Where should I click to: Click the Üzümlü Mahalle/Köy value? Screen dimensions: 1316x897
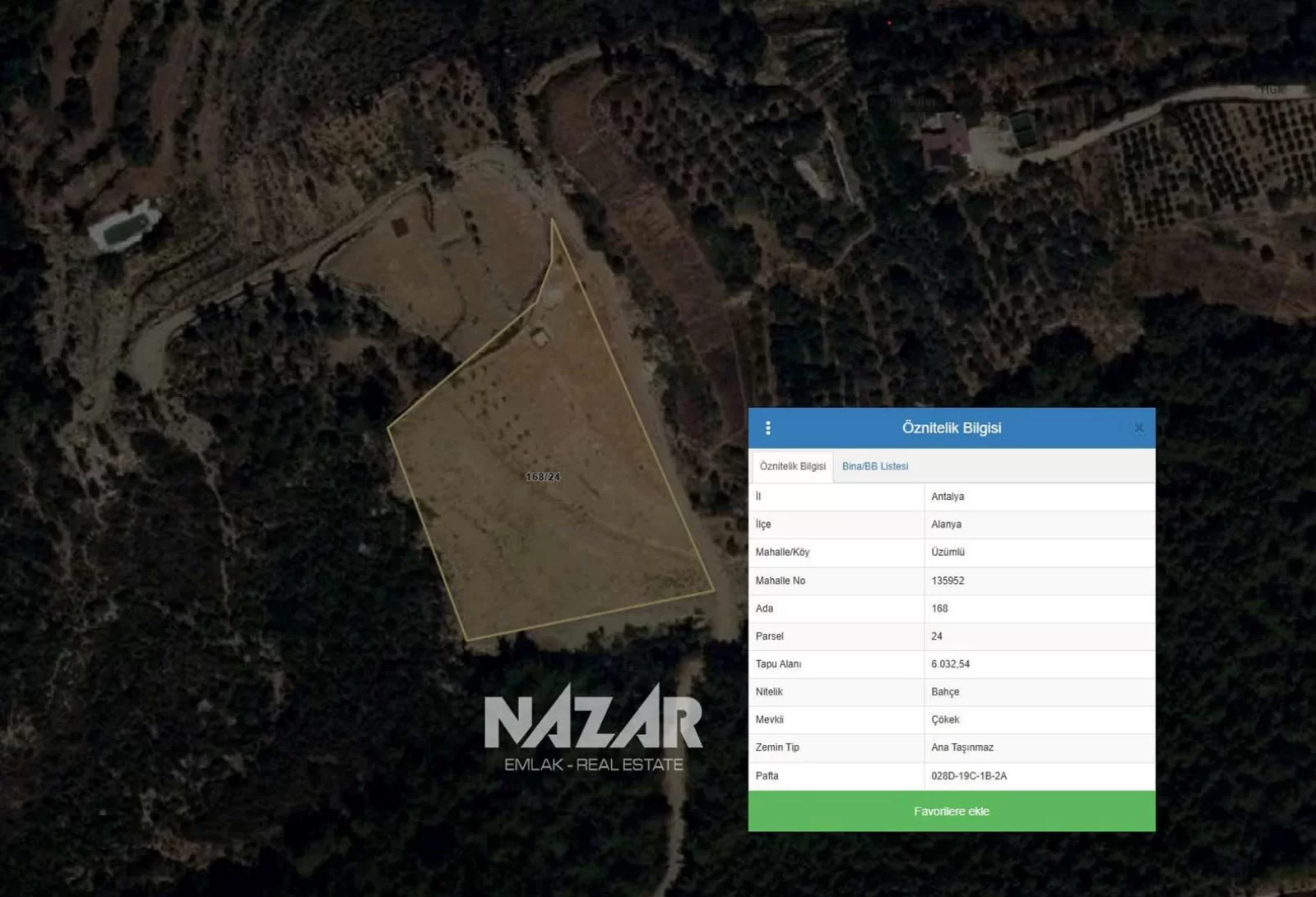tap(948, 553)
